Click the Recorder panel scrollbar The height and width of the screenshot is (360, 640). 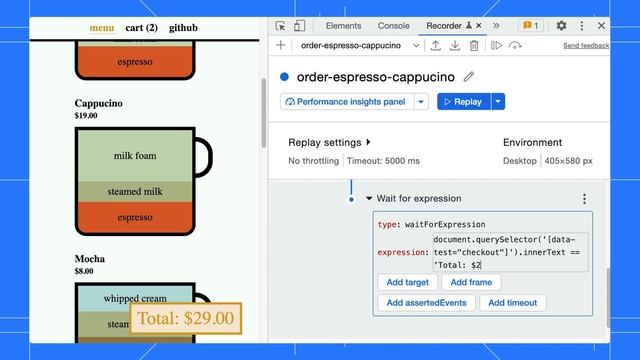point(608,298)
